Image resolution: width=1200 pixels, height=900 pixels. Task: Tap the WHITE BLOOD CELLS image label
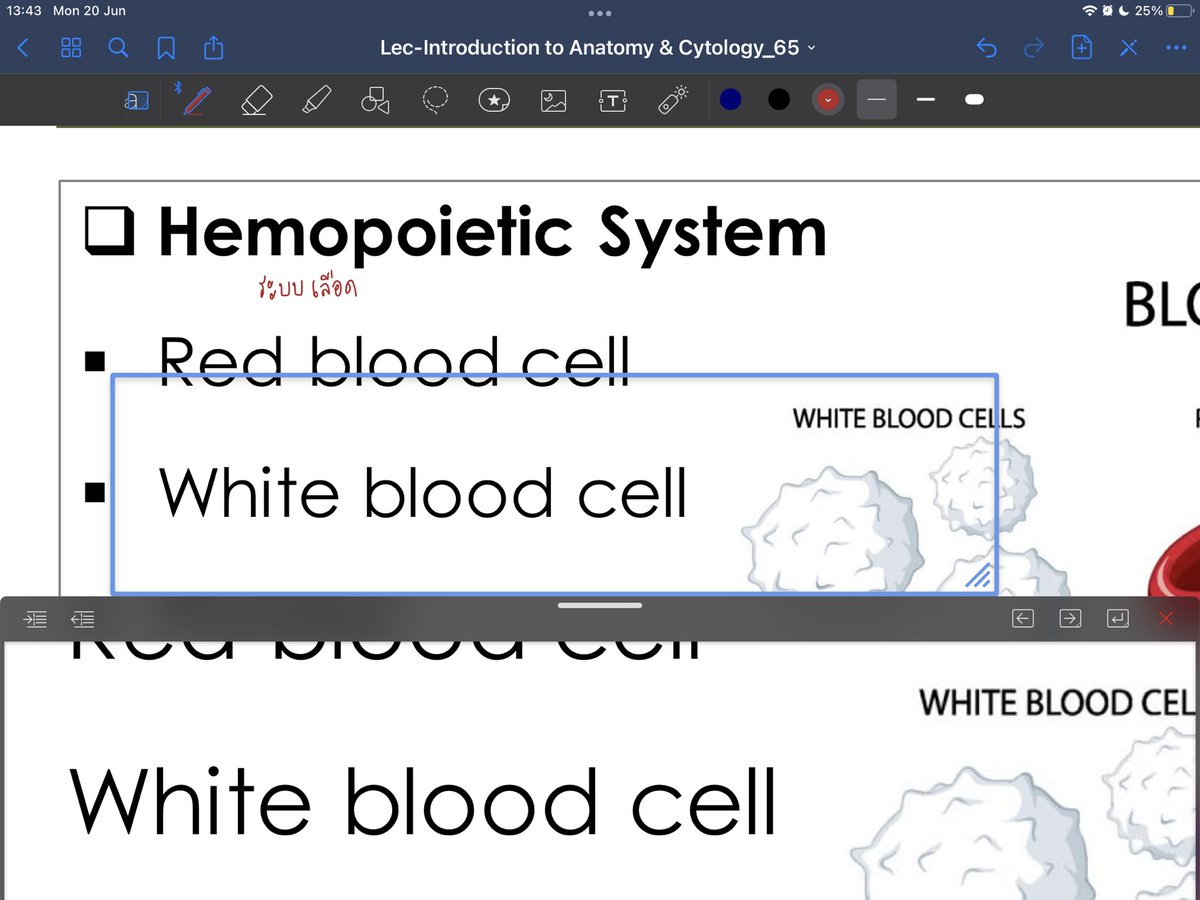pos(909,418)
